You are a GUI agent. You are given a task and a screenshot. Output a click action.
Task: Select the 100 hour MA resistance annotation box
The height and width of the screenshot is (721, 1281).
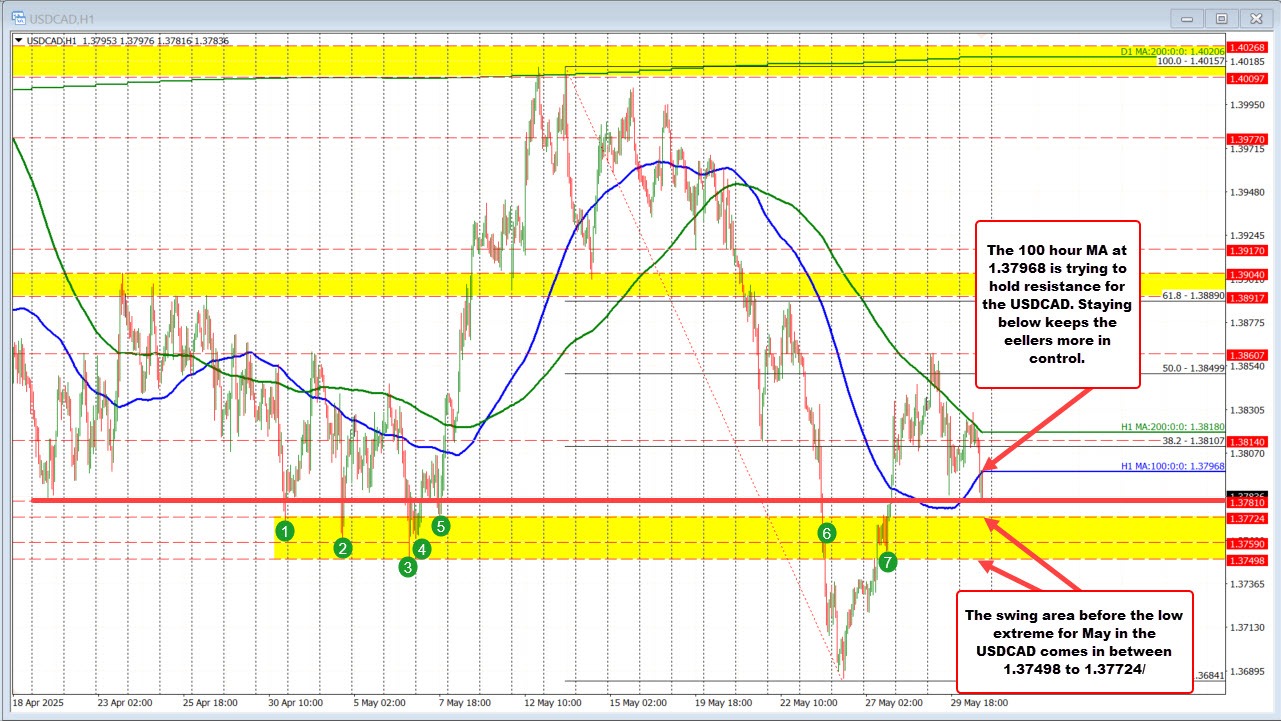pos(1056,303)
